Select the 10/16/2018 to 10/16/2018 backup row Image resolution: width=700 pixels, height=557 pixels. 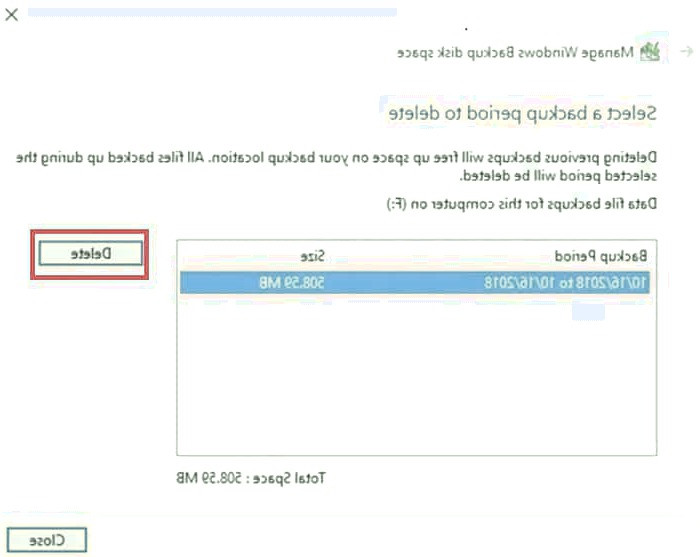[x=415, y=283]
